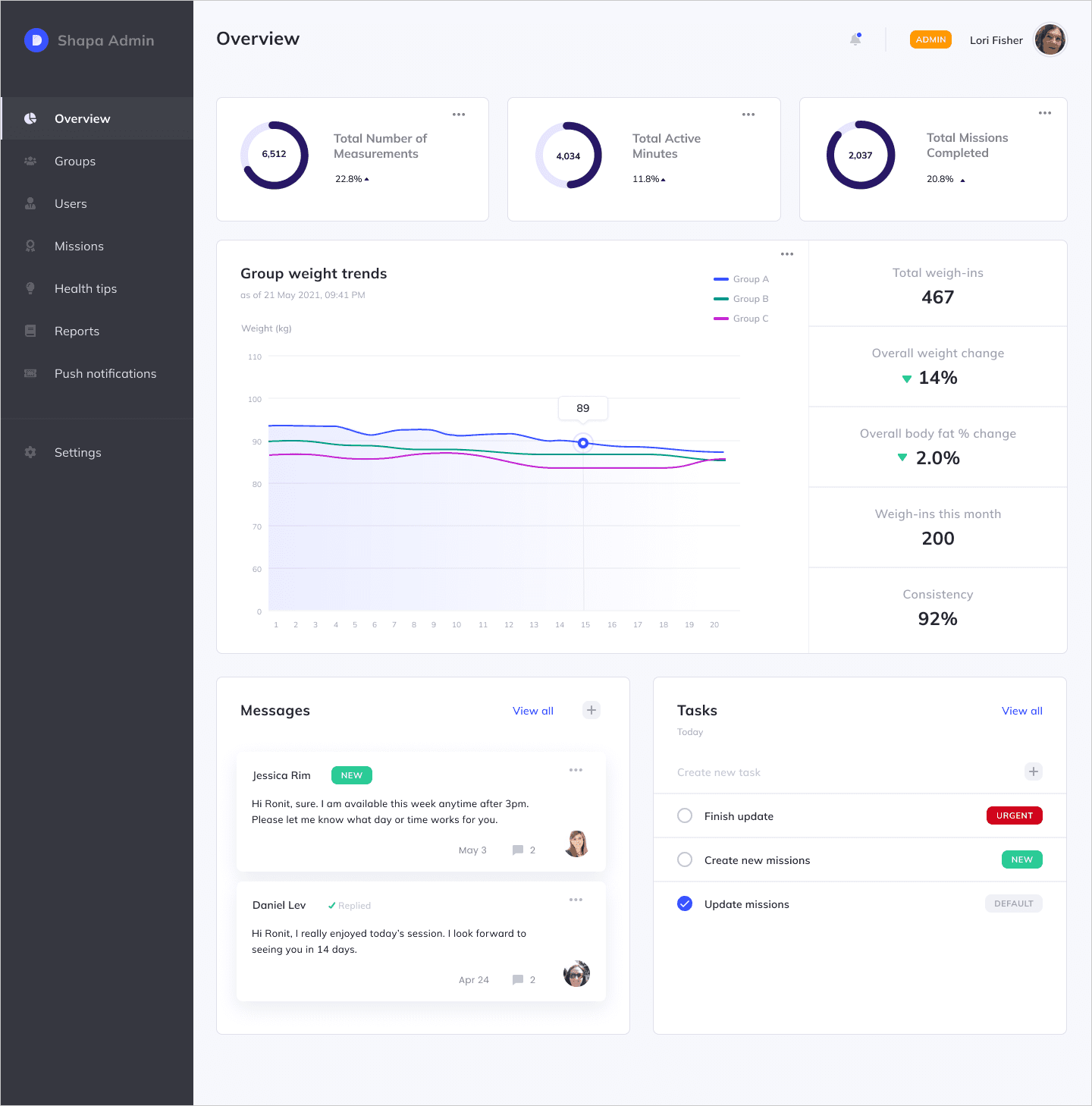Click the Health tips lightbulb icon
The height and width of the screenshot is (1106, 1092).
30,288
